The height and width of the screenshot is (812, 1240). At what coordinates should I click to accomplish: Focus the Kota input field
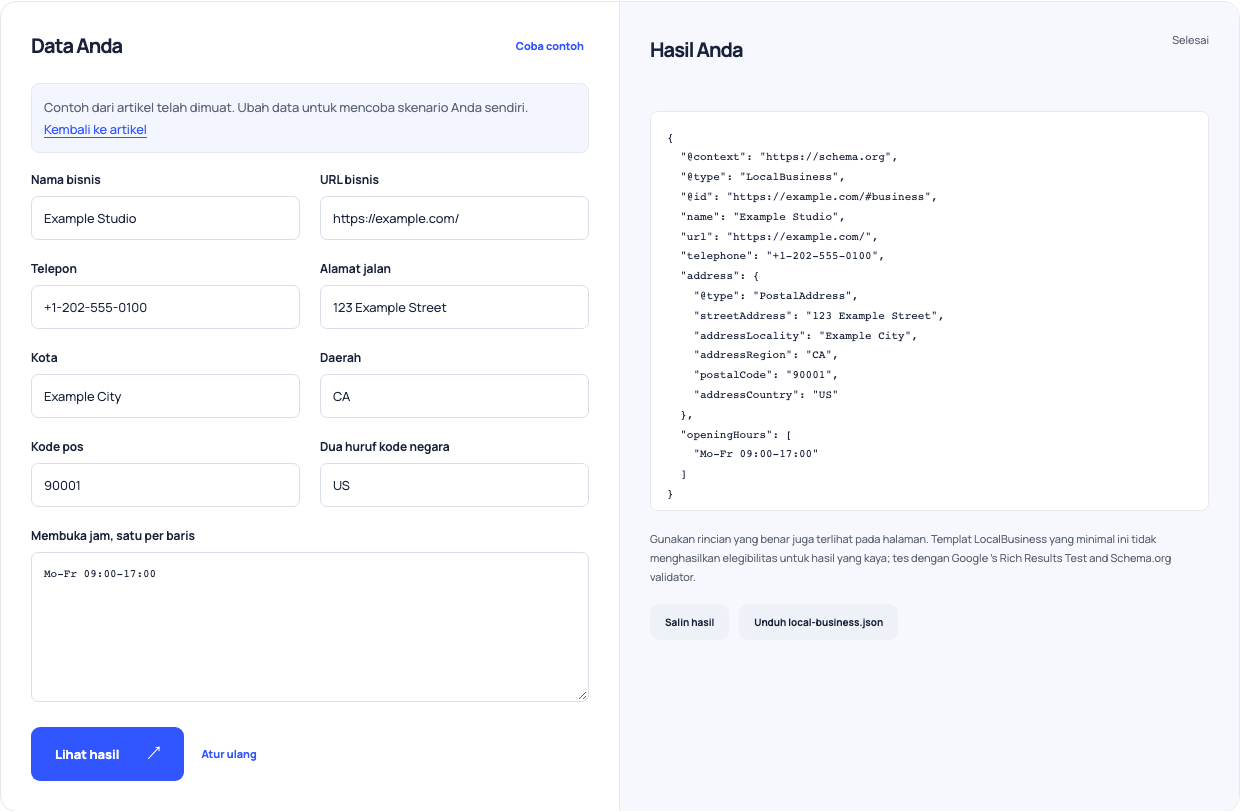click(x=165, y=396)
